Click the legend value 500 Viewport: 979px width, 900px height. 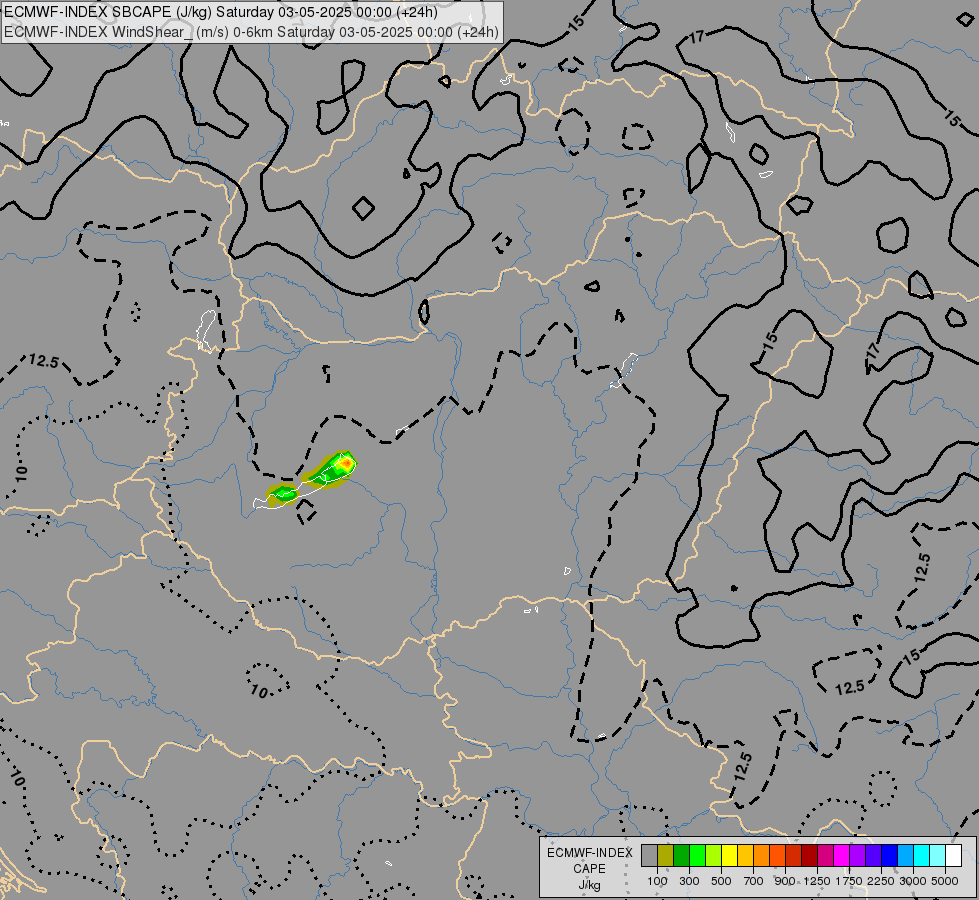tap(721, 881)
